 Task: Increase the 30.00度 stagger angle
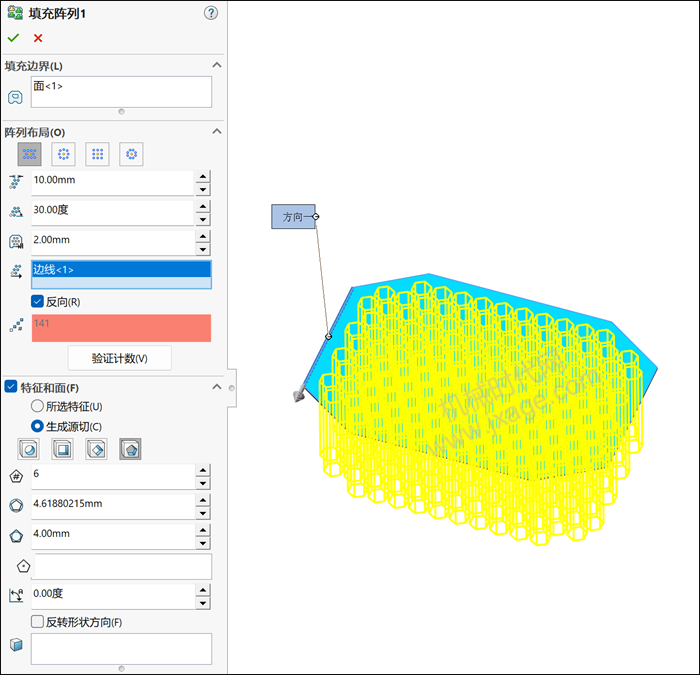(203, 206)
